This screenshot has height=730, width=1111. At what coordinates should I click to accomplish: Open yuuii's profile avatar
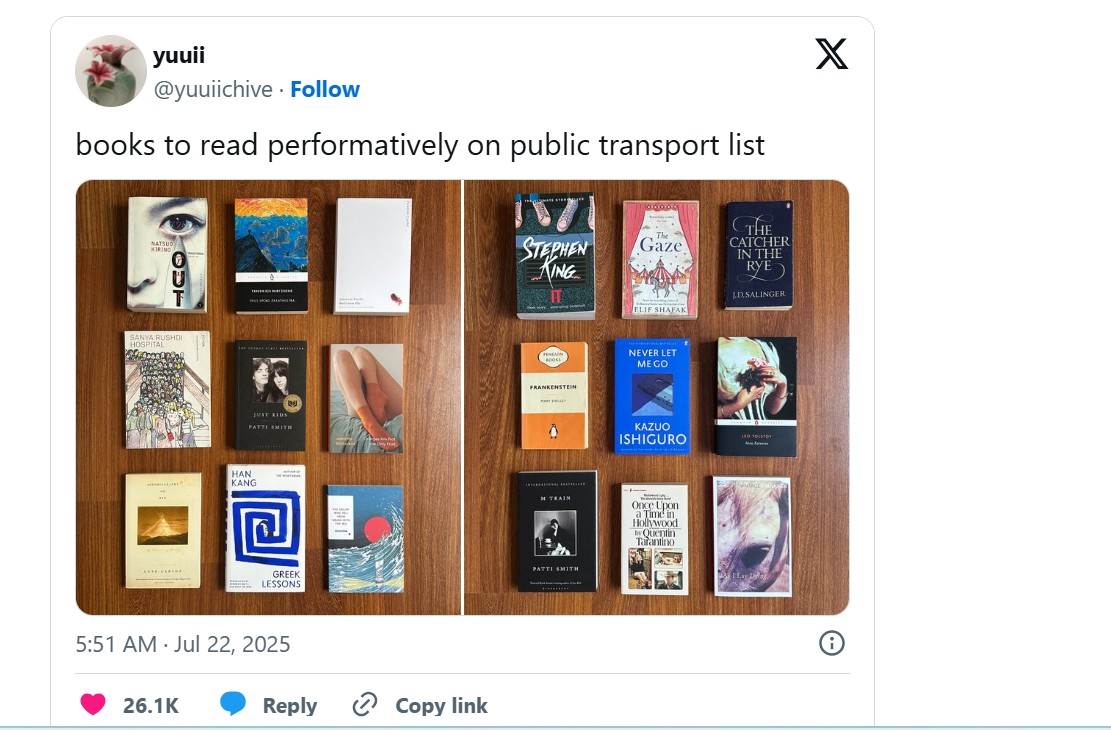tap(111, 71)
